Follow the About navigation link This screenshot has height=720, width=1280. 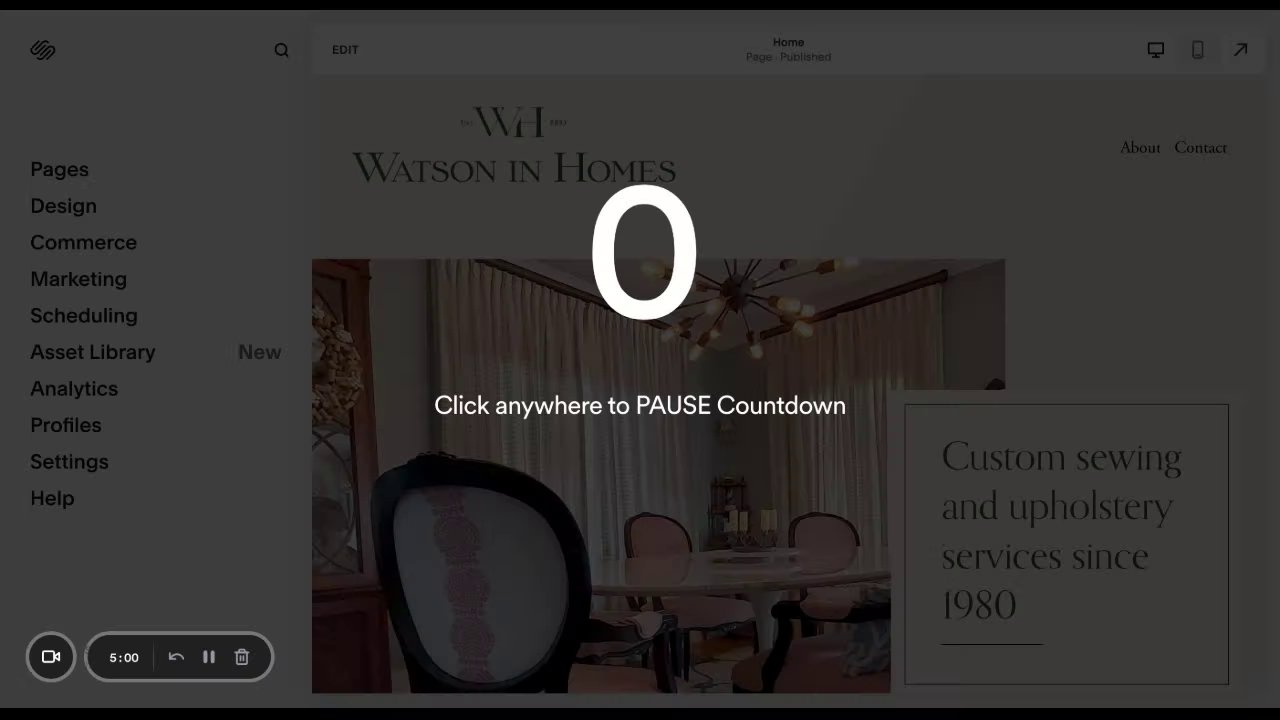click(1140, 147)
